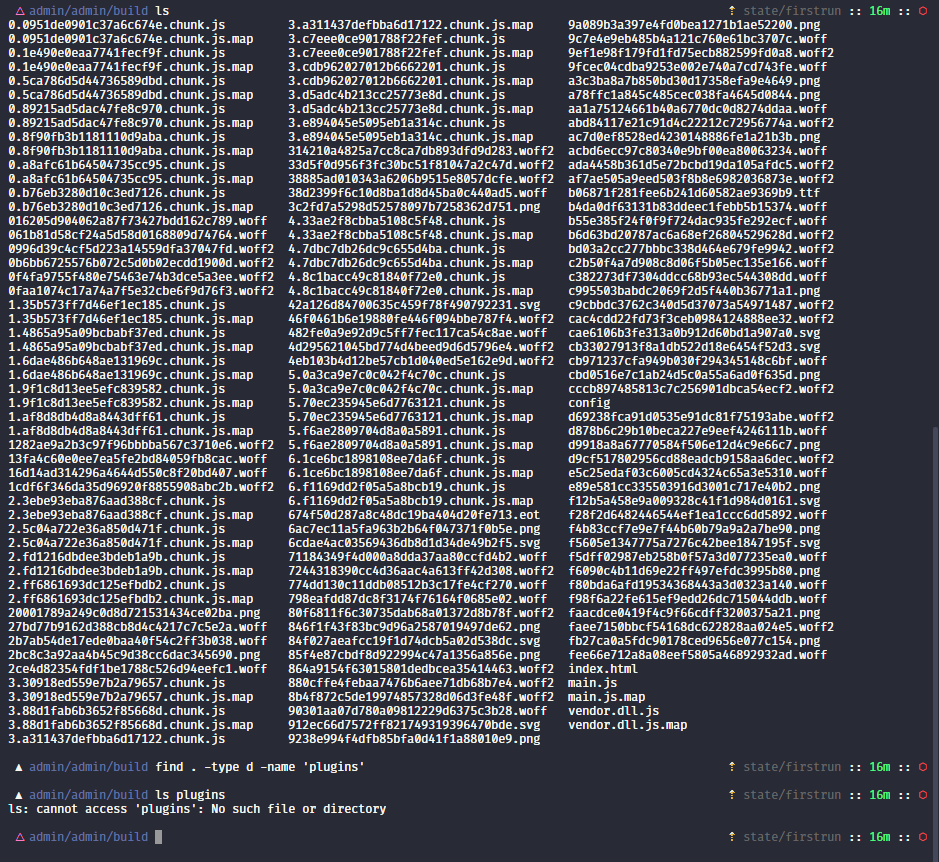
Task: Click the file 'f12b5a458e9a009328c41f1d984d0161.svg'
Action: [693, 501]
